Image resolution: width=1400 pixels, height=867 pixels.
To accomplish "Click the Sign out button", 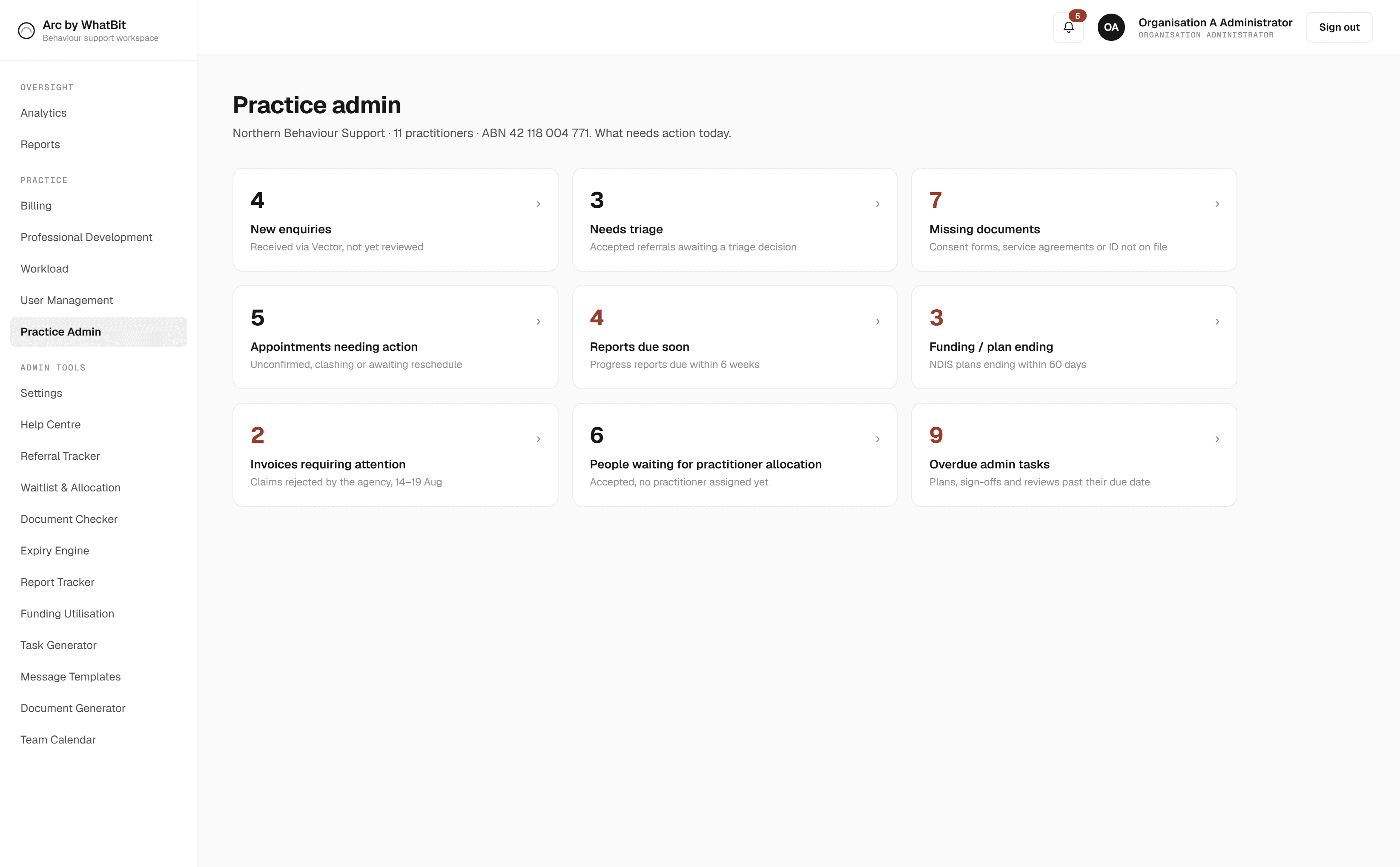I will 1339,27.
